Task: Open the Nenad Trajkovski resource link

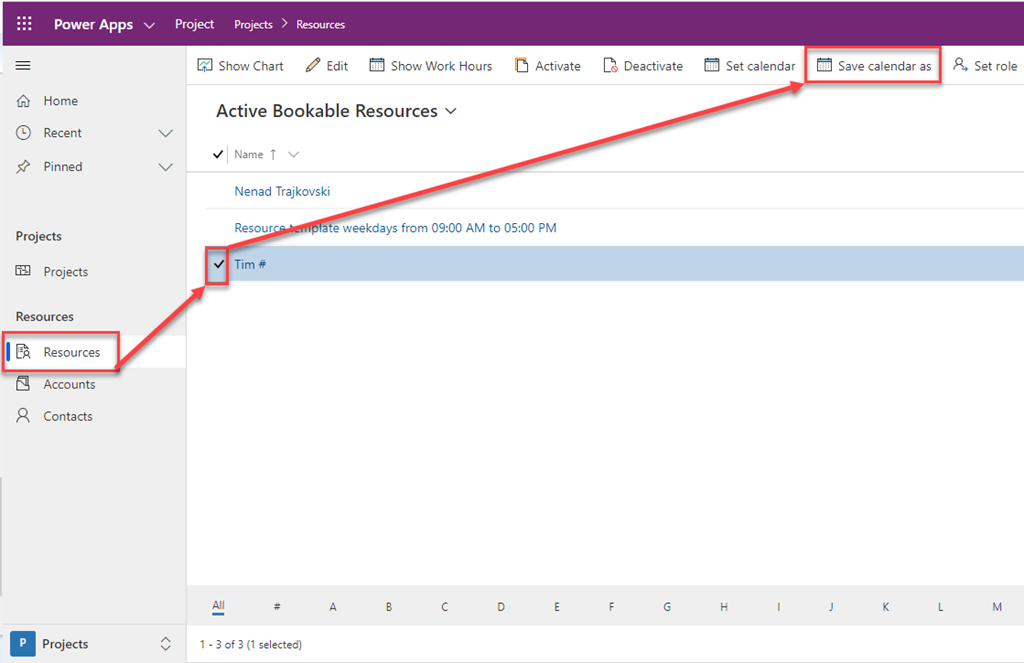Action: click(x=282, y=191)
